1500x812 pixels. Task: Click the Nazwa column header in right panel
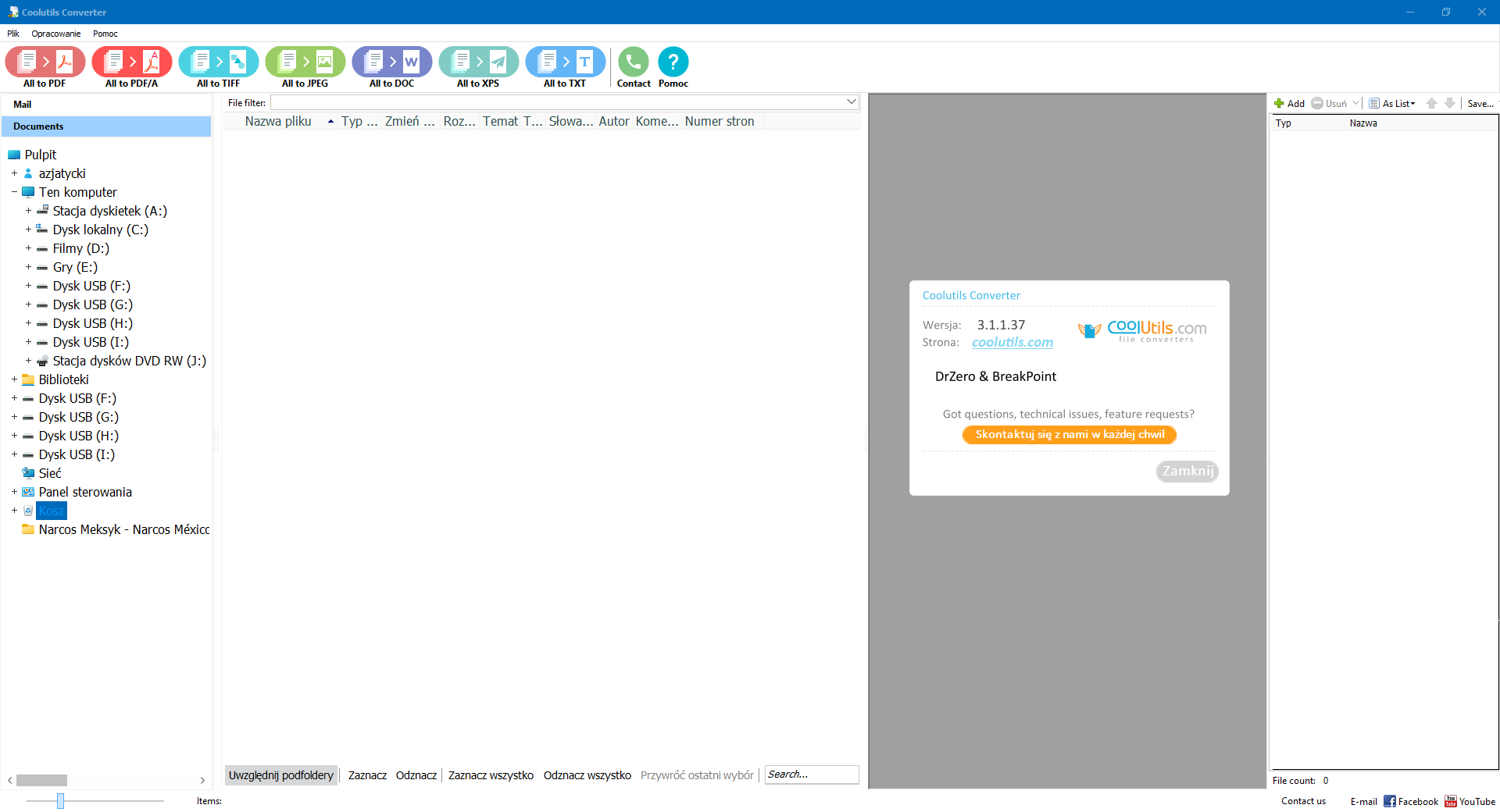click(x=1363, y=123)
